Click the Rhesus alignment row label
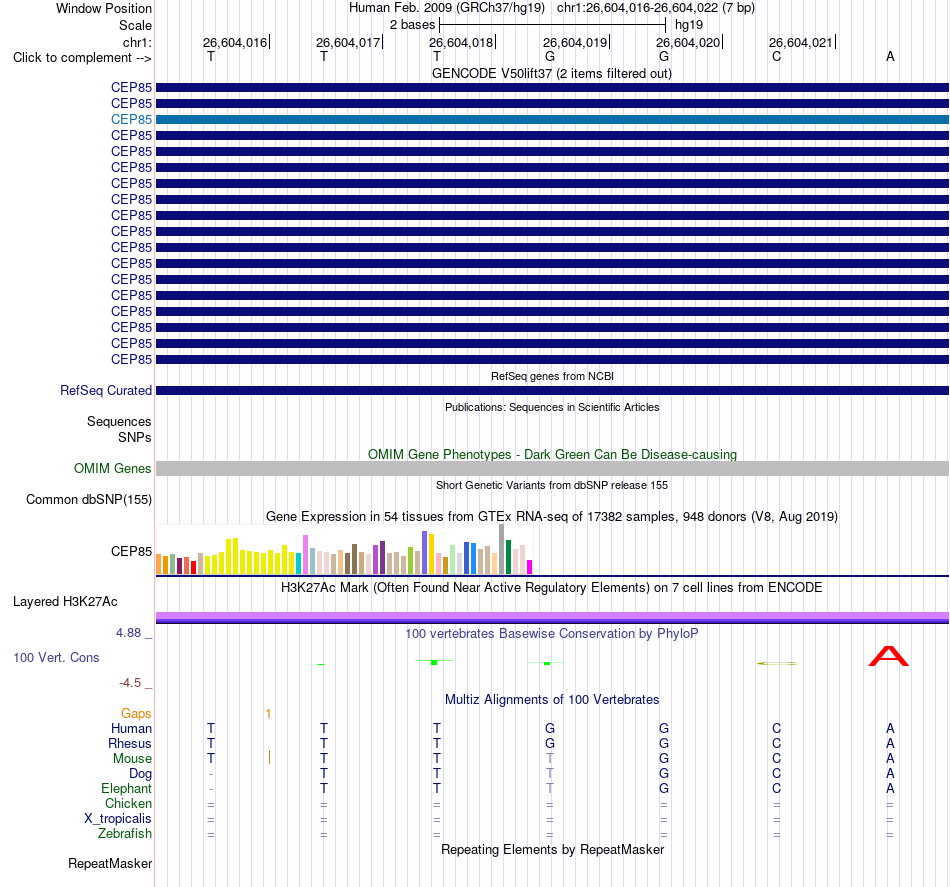Screen dimensions: 950x887 click(130, 743)
